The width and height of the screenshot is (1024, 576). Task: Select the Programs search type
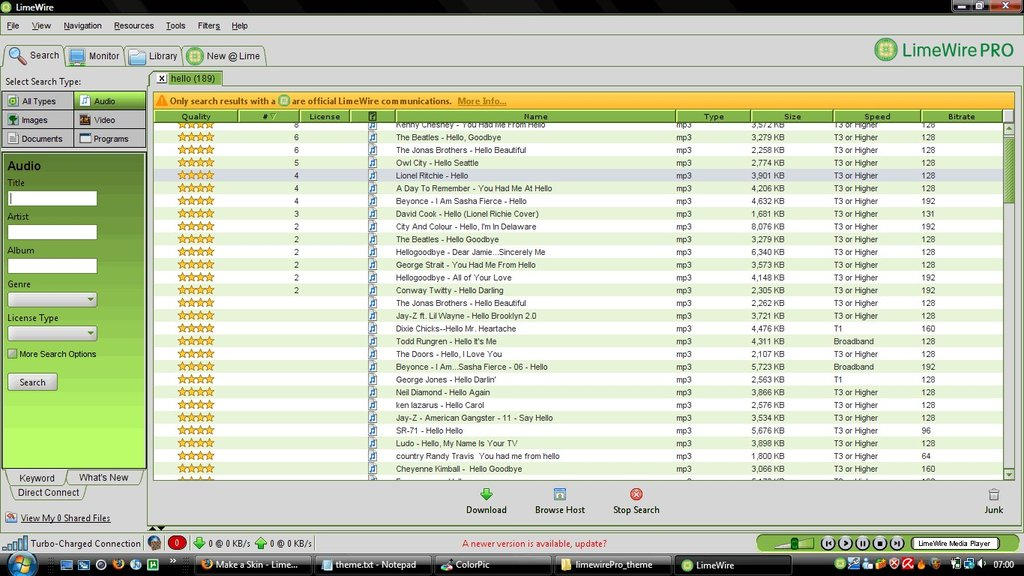coord(110,138)
